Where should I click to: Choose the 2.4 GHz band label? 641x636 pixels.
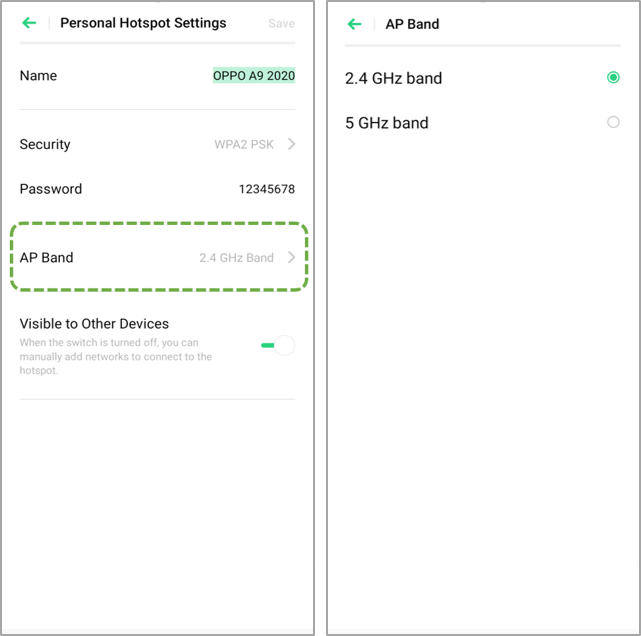(393, 78)
